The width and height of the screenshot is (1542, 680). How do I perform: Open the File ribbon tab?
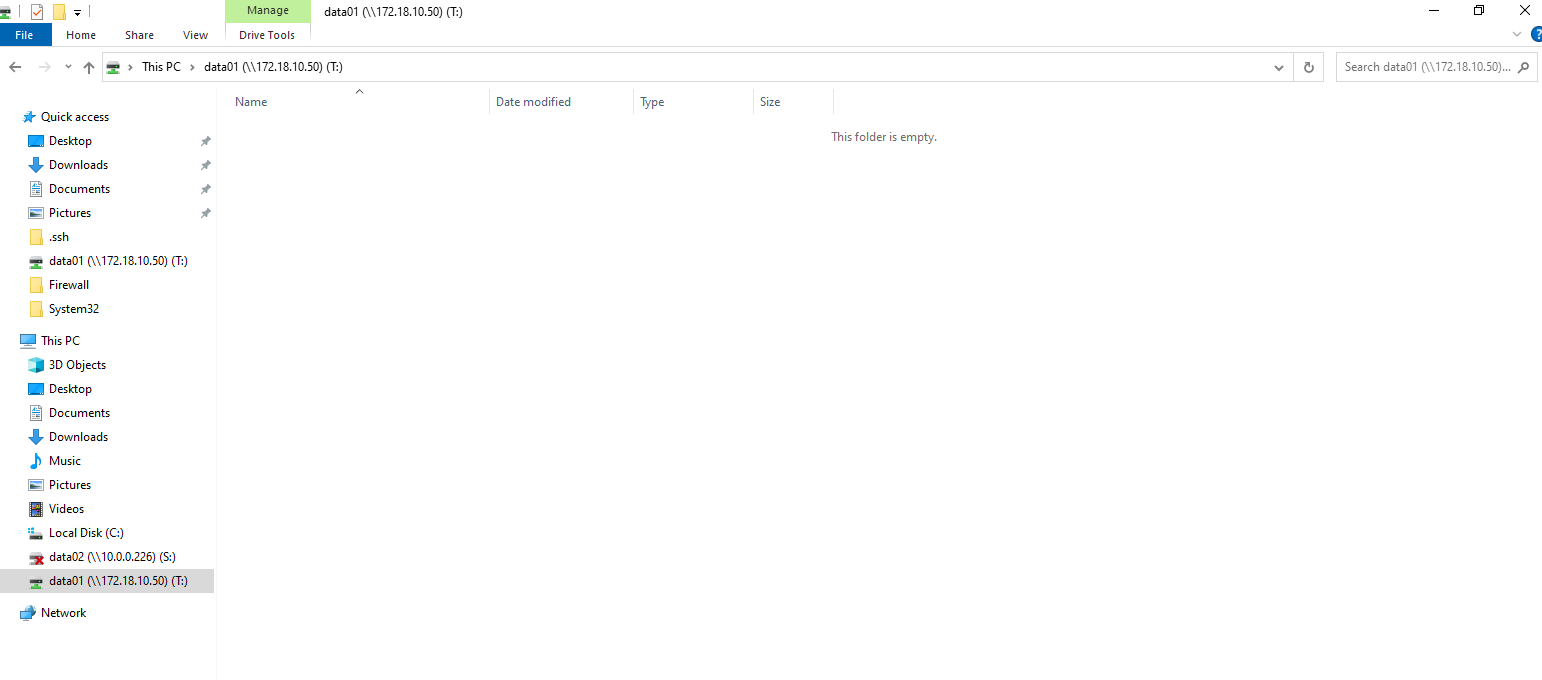point(24,35)
